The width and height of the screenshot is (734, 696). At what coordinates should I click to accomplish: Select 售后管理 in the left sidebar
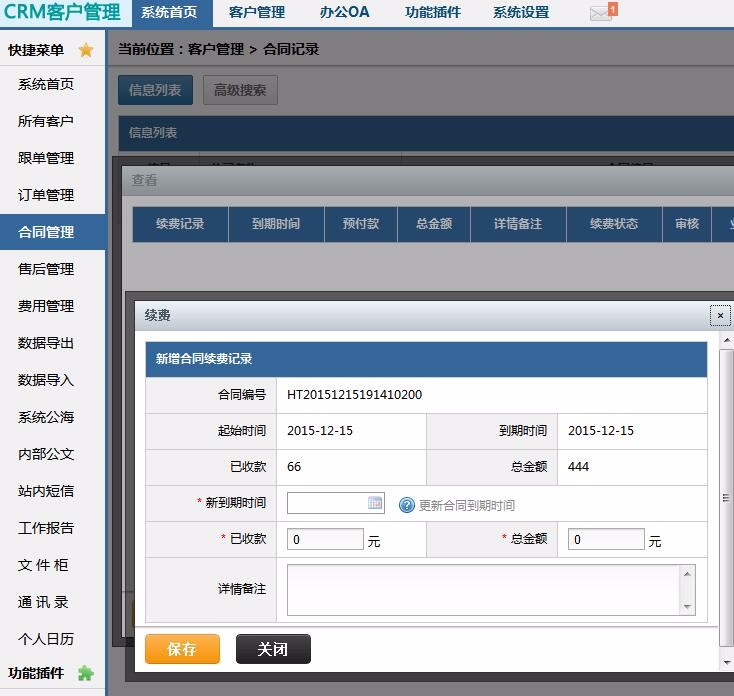(x=46, y=269)
